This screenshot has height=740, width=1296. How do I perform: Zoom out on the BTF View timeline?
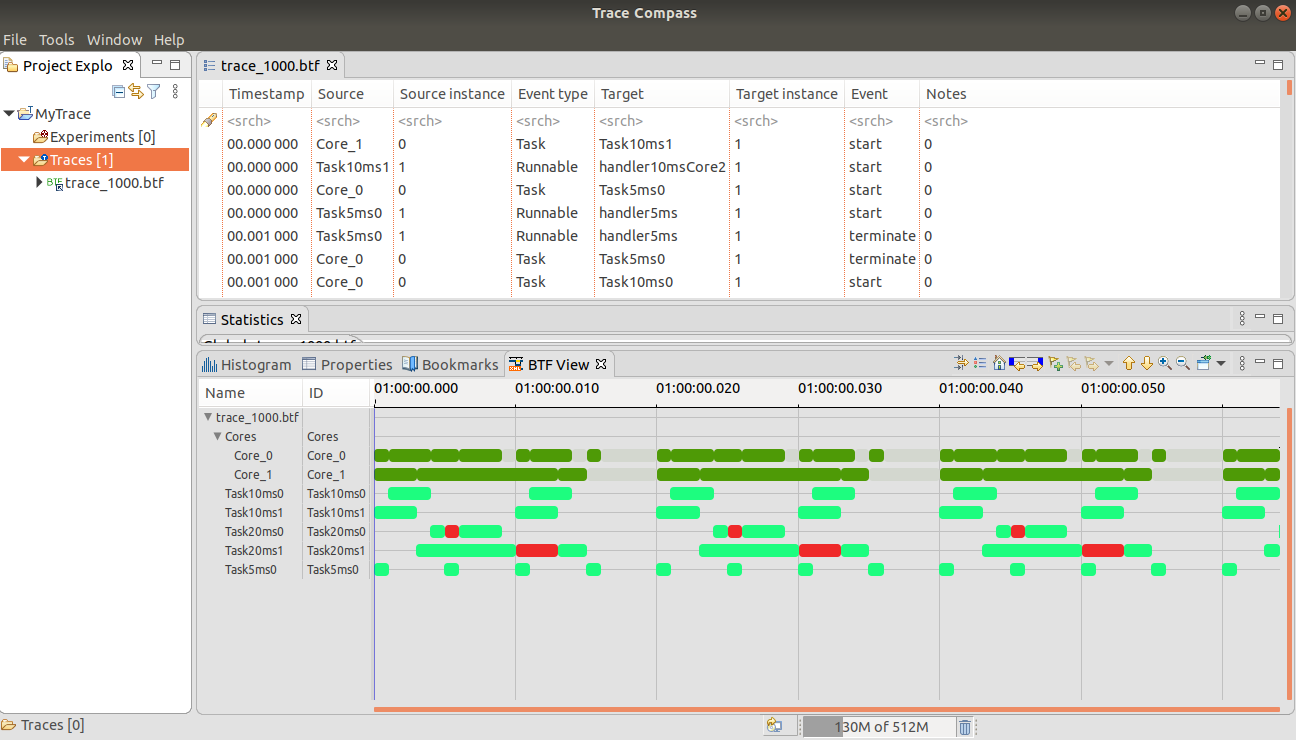click(1182, 363)
